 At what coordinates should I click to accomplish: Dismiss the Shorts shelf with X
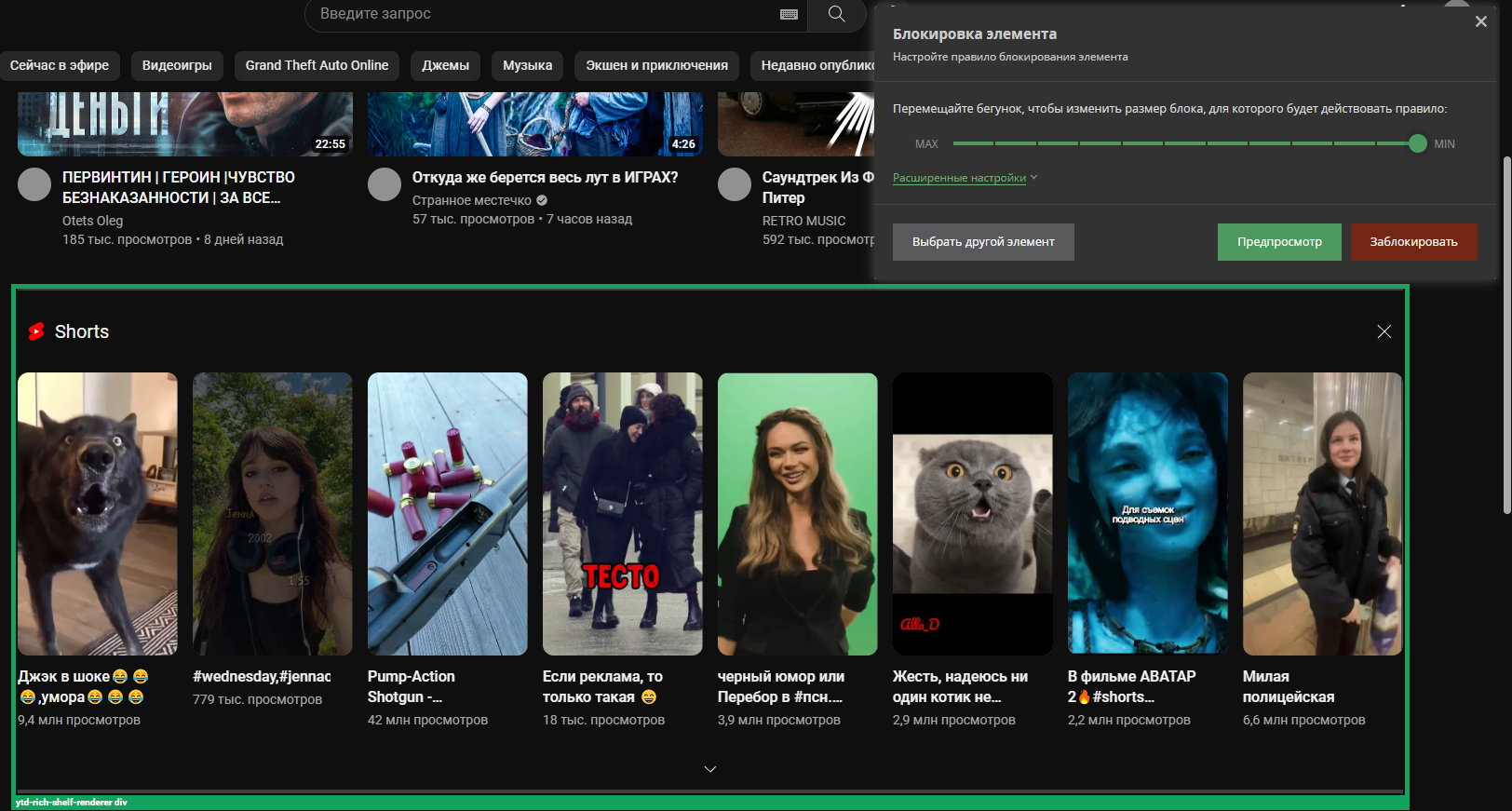click(x=1384, y=331)
